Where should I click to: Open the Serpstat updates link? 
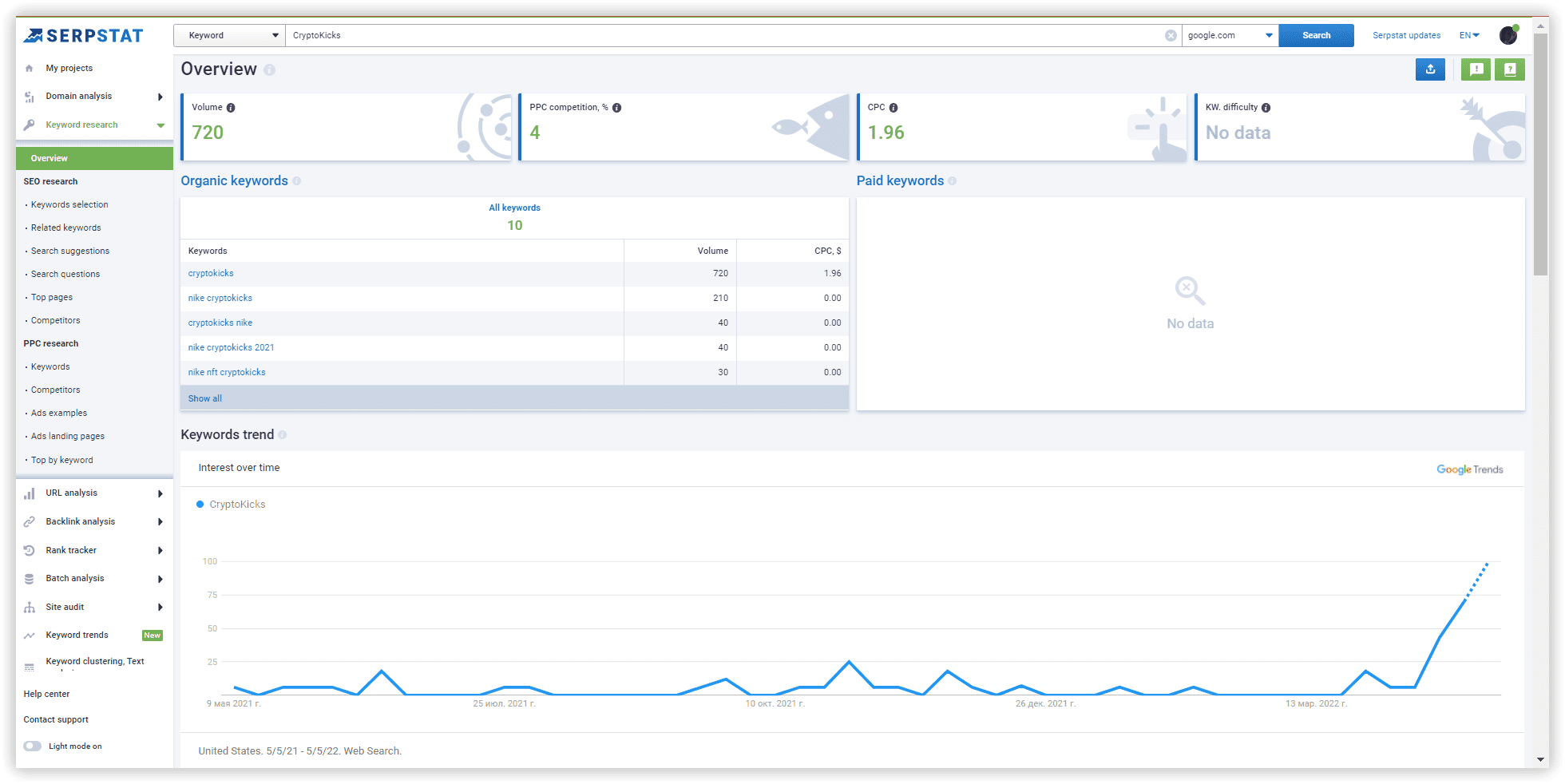1406,36
